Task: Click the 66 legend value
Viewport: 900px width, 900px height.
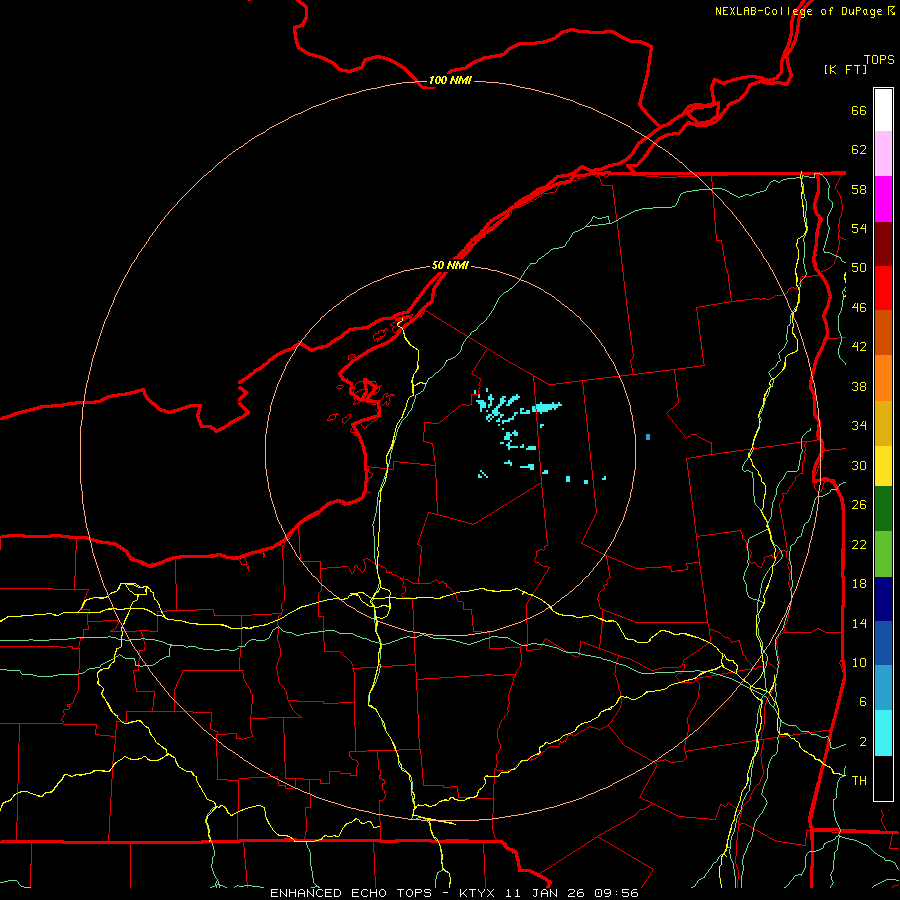Action: click(859, 110)
